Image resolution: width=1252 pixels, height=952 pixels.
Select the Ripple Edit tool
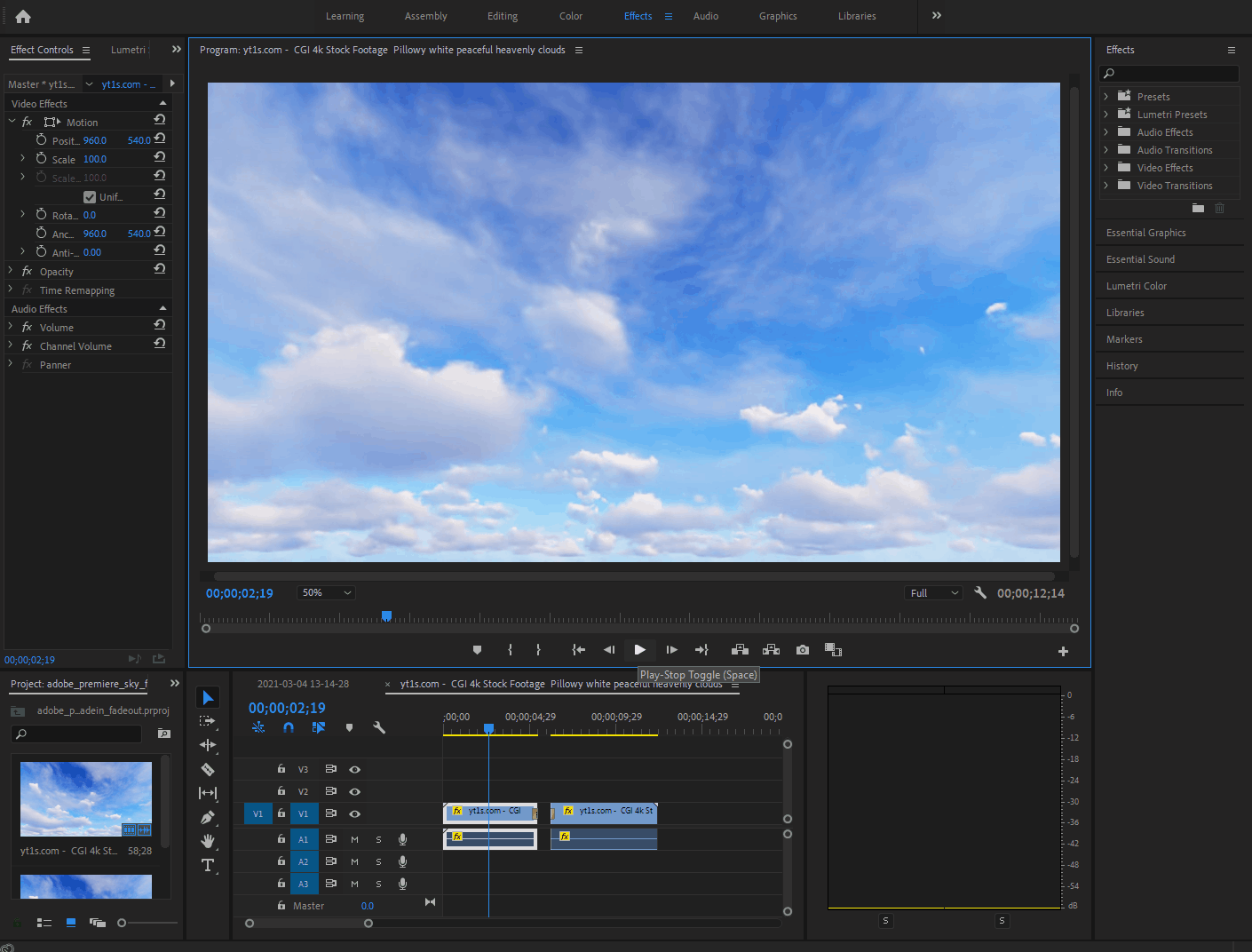[208, 745]
